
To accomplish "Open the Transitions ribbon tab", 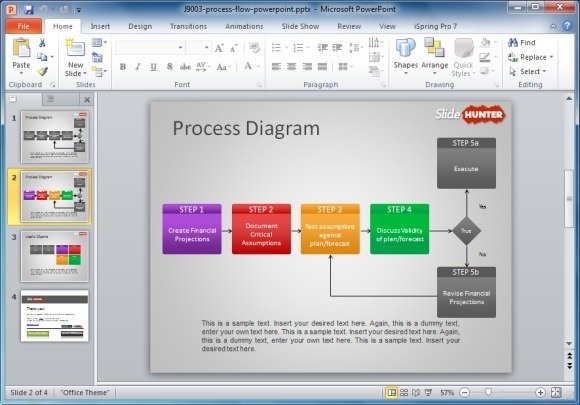I will point(188,26).
